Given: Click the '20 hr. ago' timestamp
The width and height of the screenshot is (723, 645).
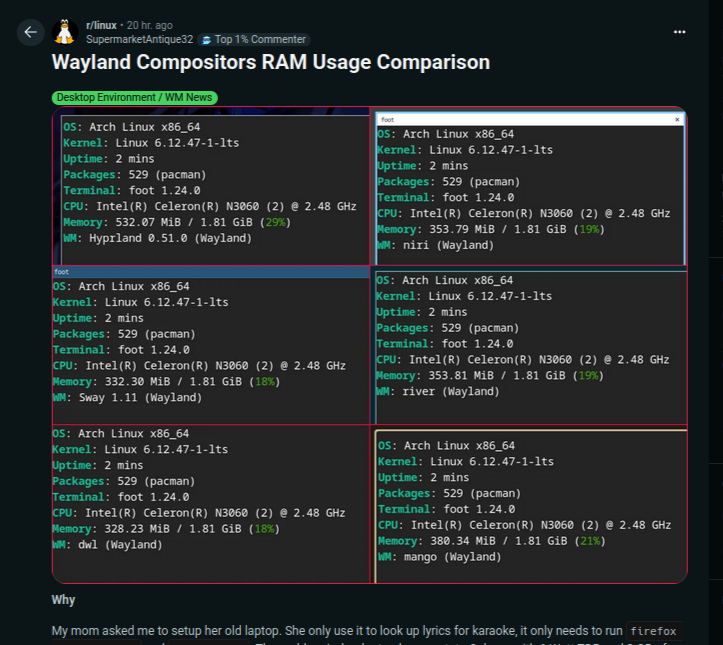Looking at the screenshot, I should point(149,25).
